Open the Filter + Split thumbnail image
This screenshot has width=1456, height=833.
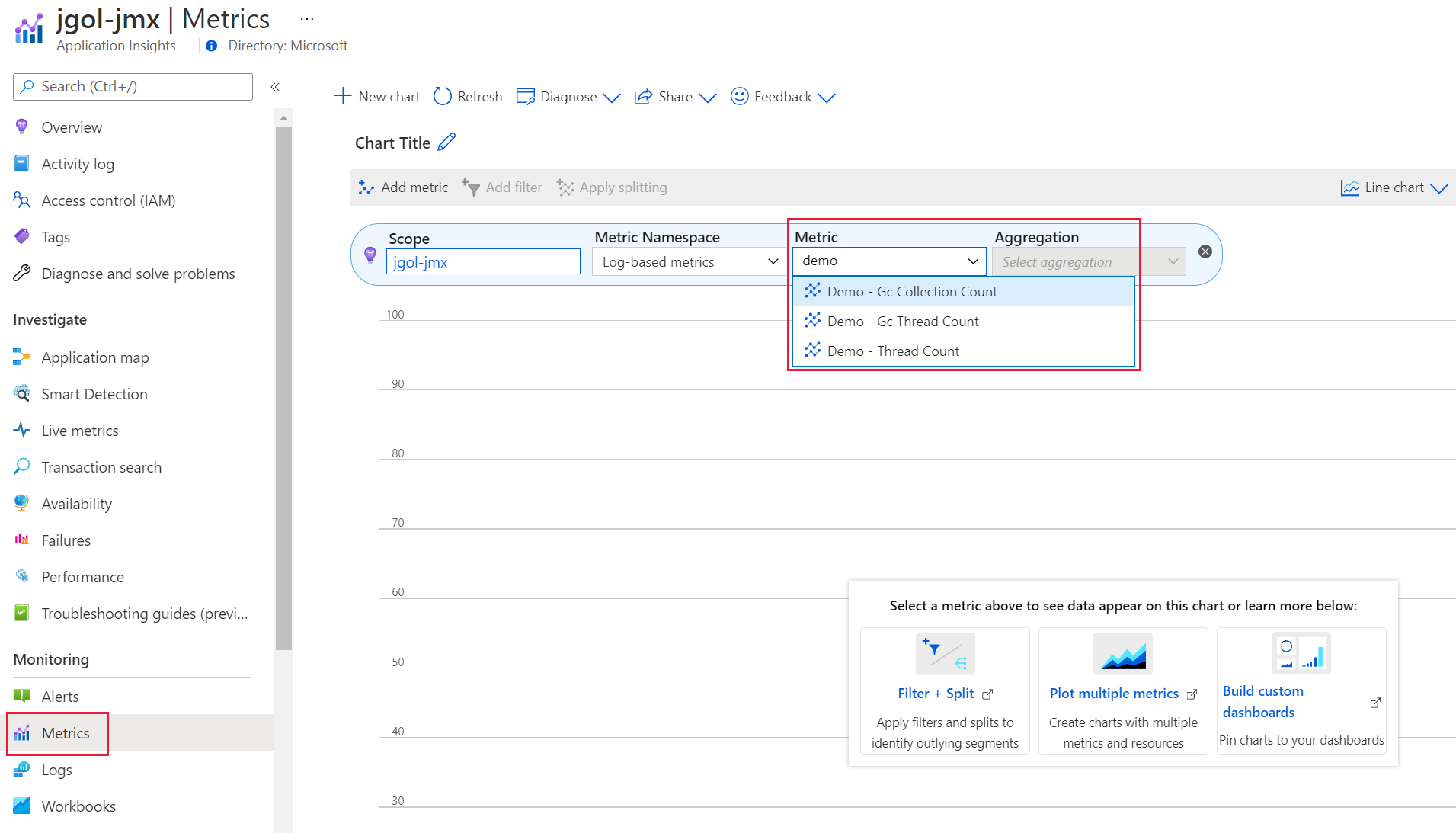(x=945, y=654)
